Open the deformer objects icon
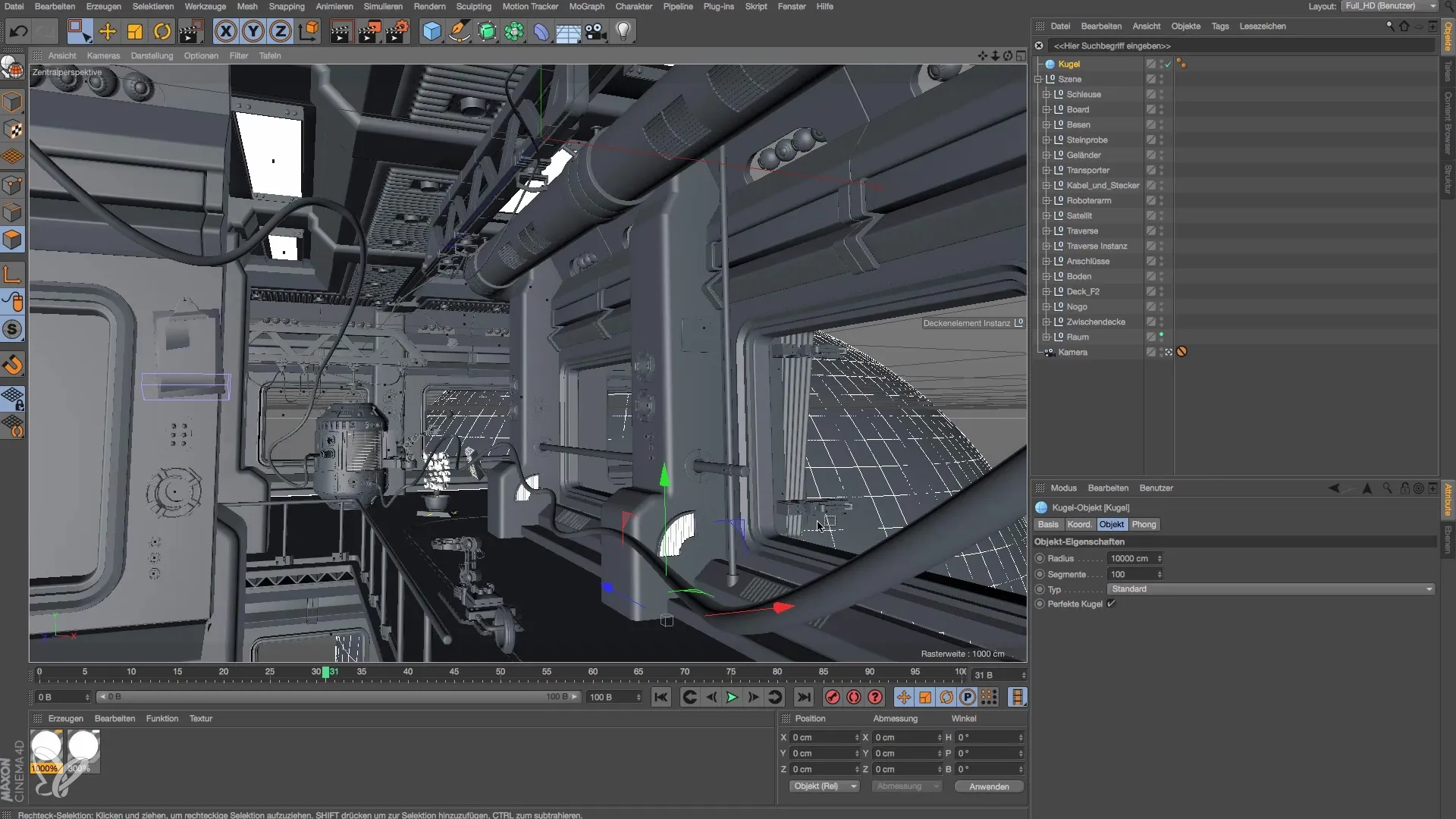The height and width of the screenshot is (819, 1456). pyautogui.click(x=541, y=31)
